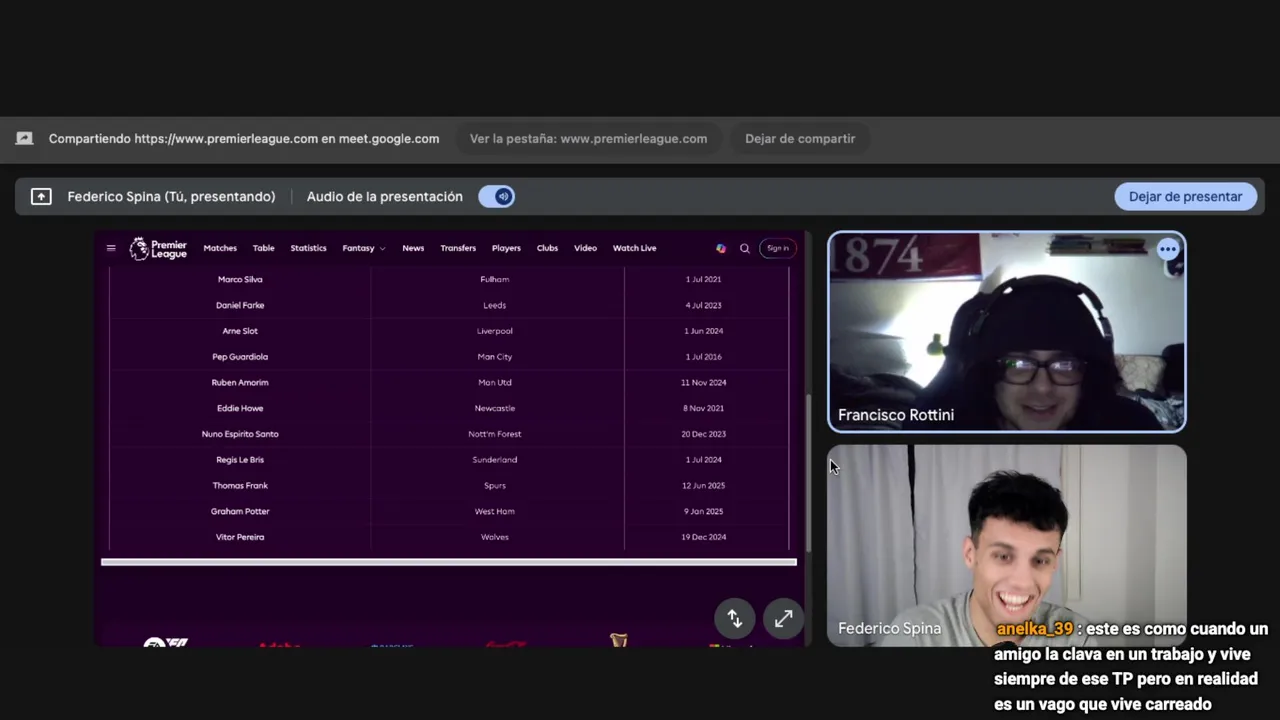The image size is (1280, 720).
Task: Click manager name Thomas Frank
Action: coord(240,486)
